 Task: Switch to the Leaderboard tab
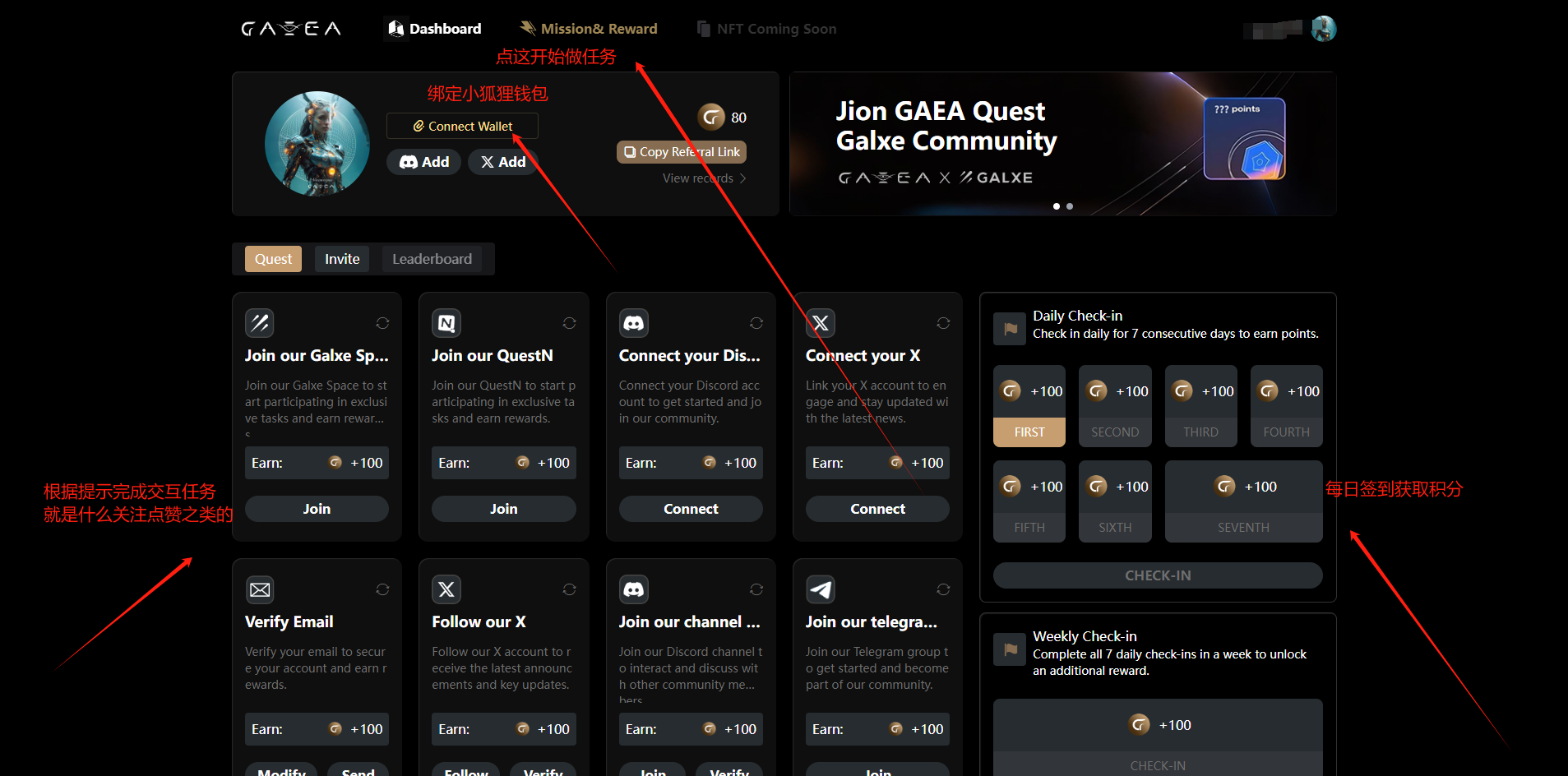point(432,259)
